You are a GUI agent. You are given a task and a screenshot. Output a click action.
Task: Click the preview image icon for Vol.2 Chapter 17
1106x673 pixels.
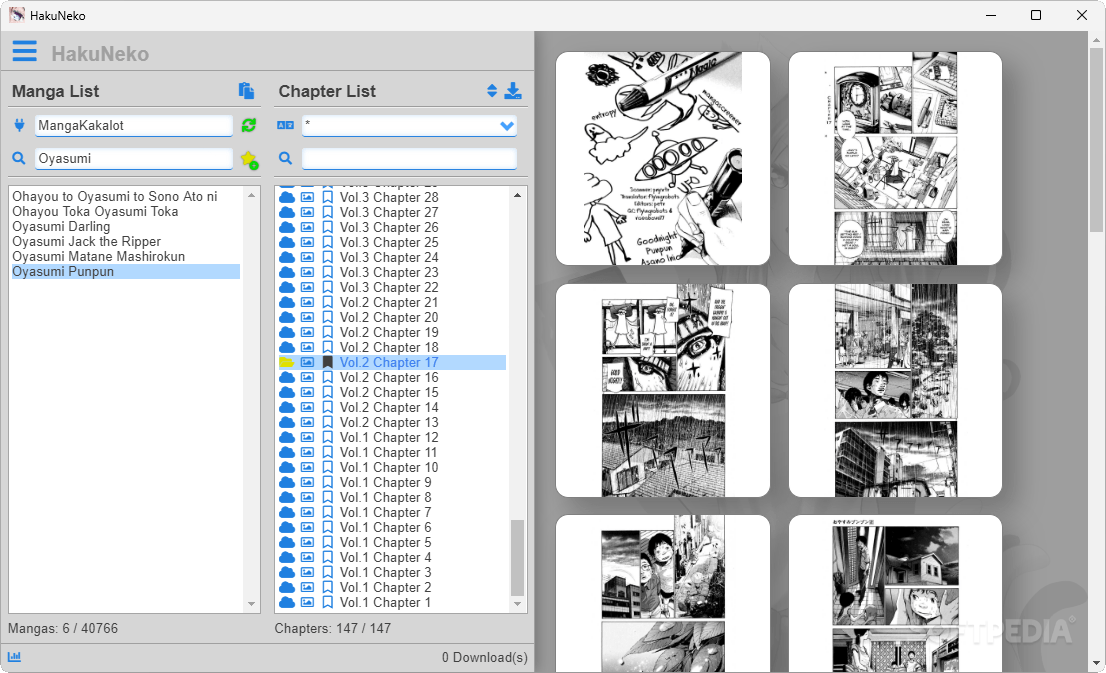pyautogui.click(x=308, y=363)
